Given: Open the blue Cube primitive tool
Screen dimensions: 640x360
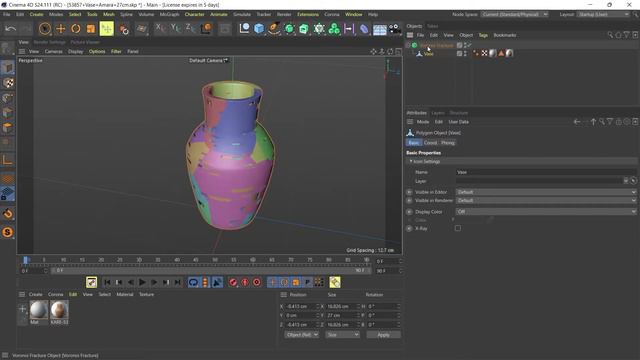Looking at the screenshot, I should (259, 29).
